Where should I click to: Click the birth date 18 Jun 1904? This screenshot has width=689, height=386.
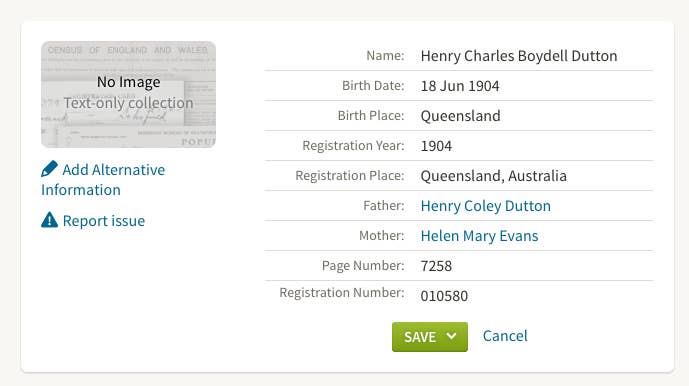pyautogui.click(x=460, y=86)
